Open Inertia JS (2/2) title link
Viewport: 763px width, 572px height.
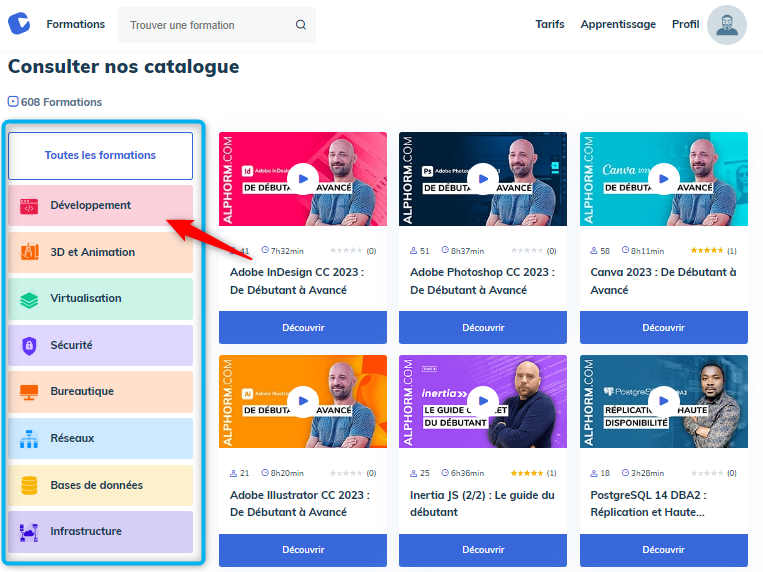tap(482, 504)
